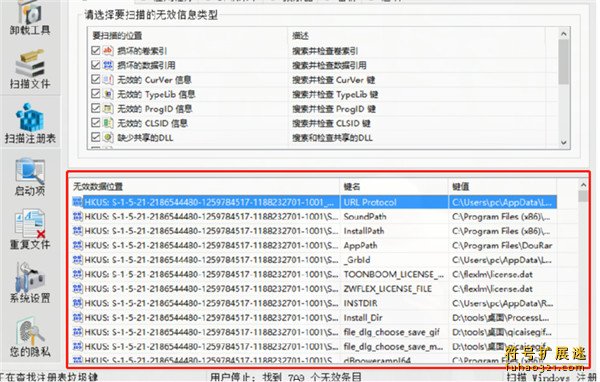600x382 pixels.
Task: Click the results list scroll up arrow
Action: click(583, 185)
